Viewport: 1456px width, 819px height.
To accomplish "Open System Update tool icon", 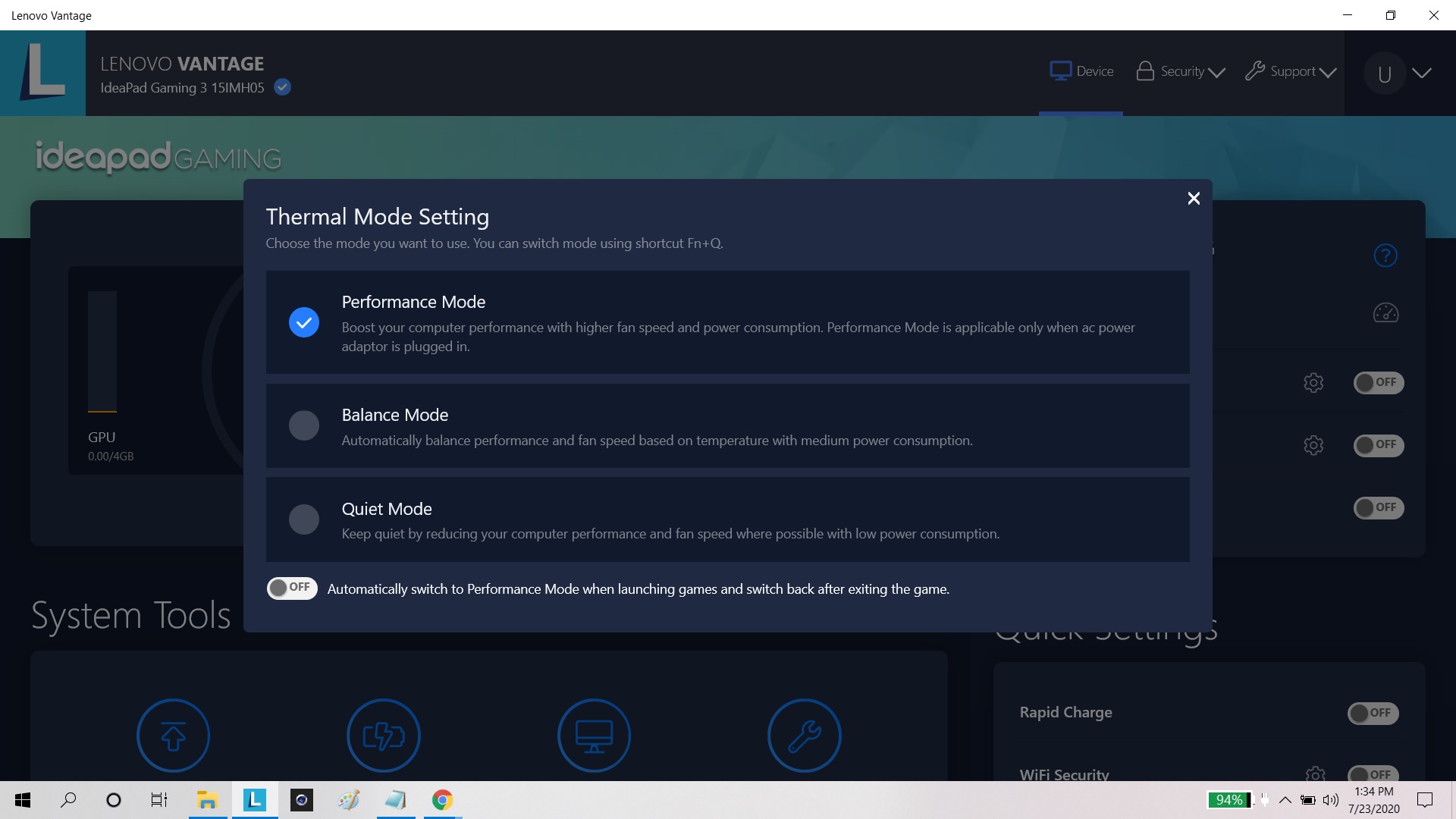I will pos(173,735).
